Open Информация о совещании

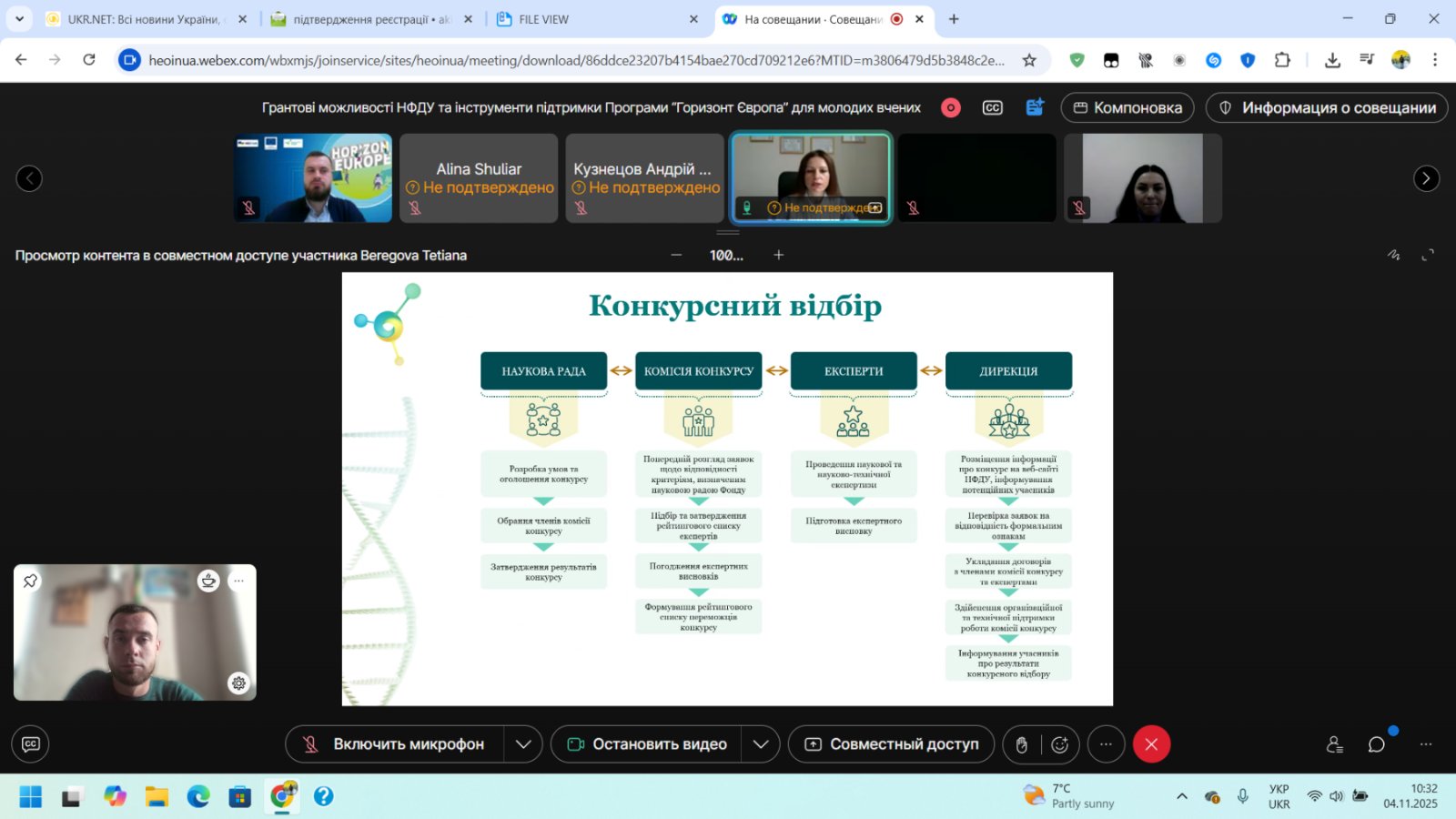[x=1326, y=107]
